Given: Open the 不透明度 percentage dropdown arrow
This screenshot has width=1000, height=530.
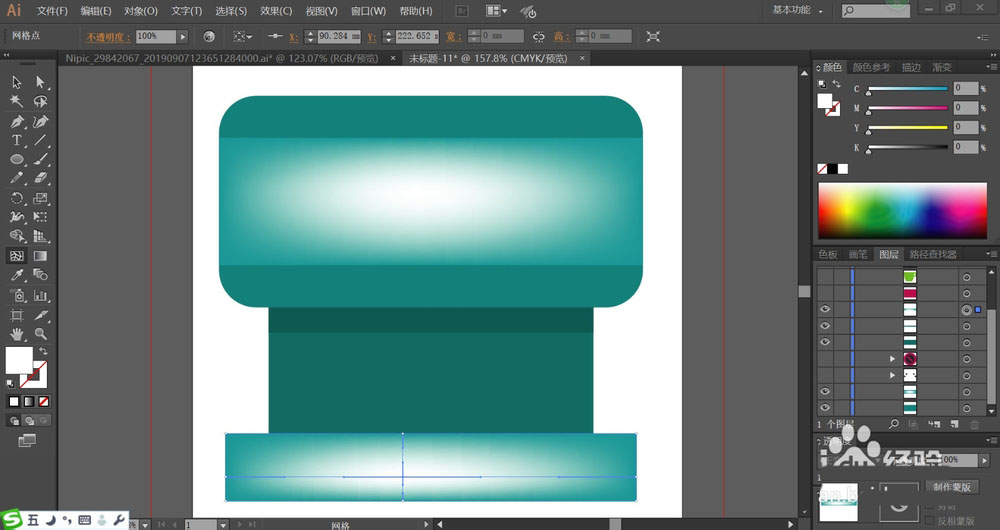Looking at the screenshot, I should [183, 36].
